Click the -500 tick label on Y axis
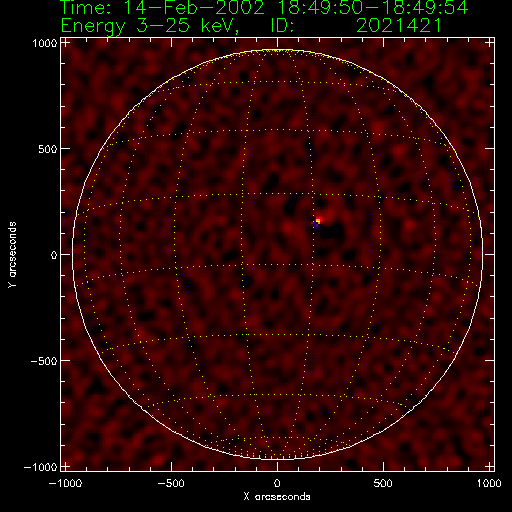 click(x=44, y=361)
